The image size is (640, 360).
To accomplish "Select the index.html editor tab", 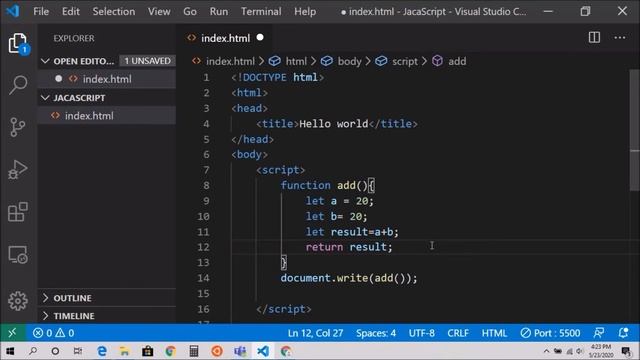I will [x=224, y=38].
